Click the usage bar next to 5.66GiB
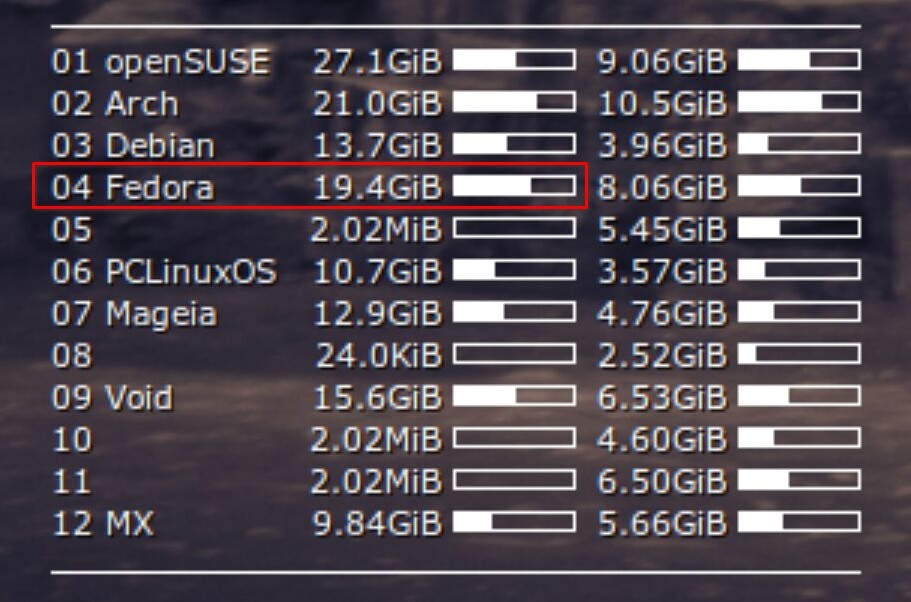911x602 pixels. point(799,522)
